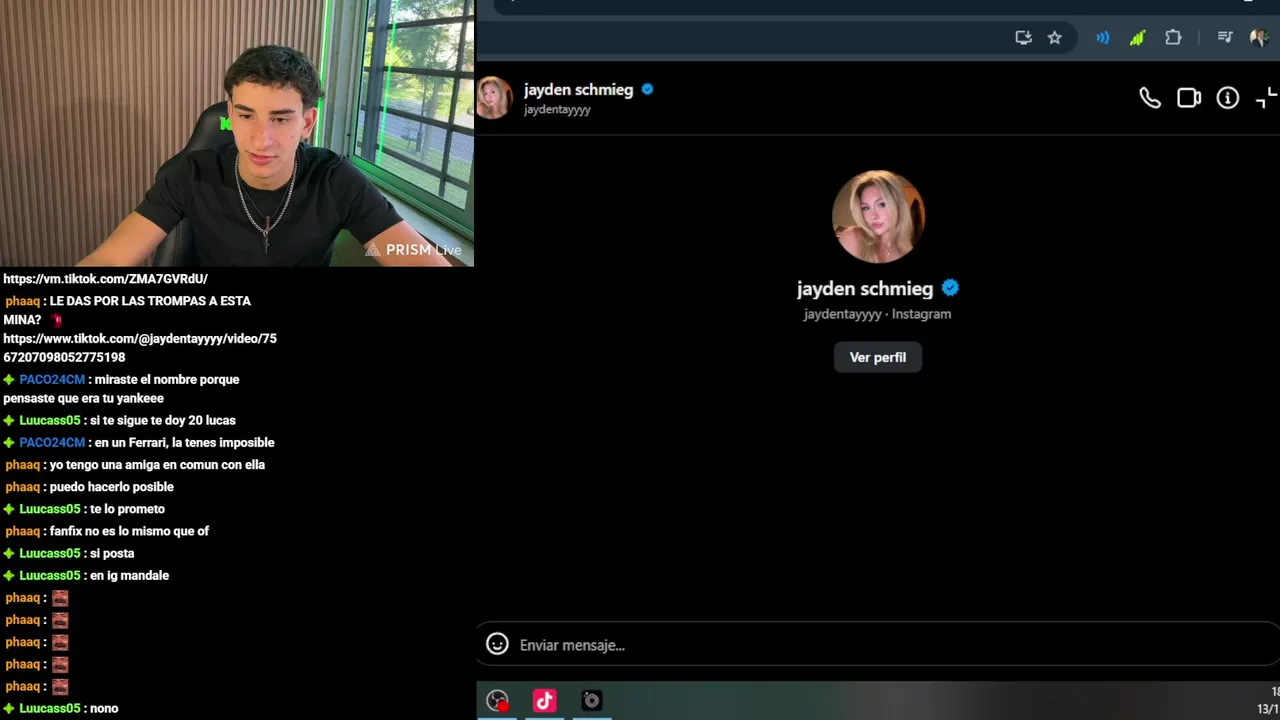Click 'jaydentayyyy · Instagram' text under the name
The width and height of the screenshot is (1280, 720).
pos(877,314)
